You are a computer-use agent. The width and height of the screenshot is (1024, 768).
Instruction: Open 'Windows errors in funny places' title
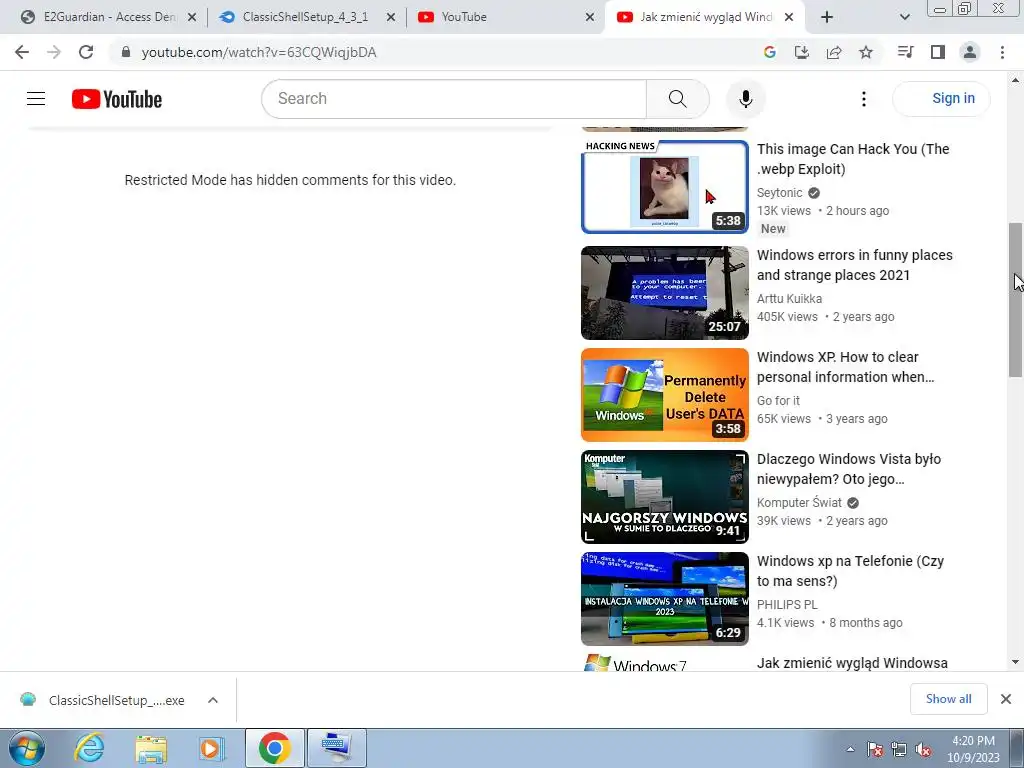[x=854, y=264]
